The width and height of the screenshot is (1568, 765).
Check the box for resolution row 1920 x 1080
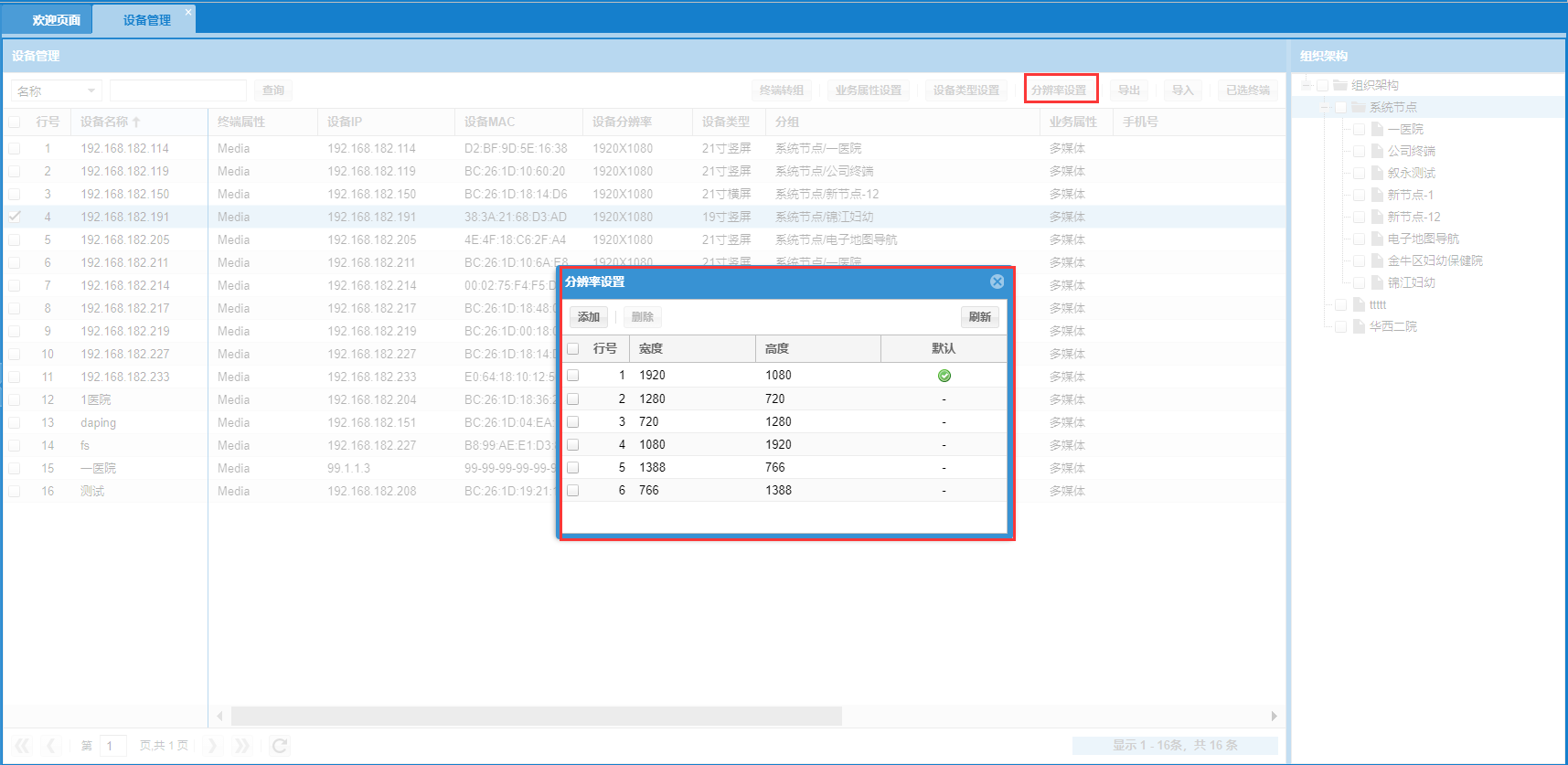[x=573, y=376]
